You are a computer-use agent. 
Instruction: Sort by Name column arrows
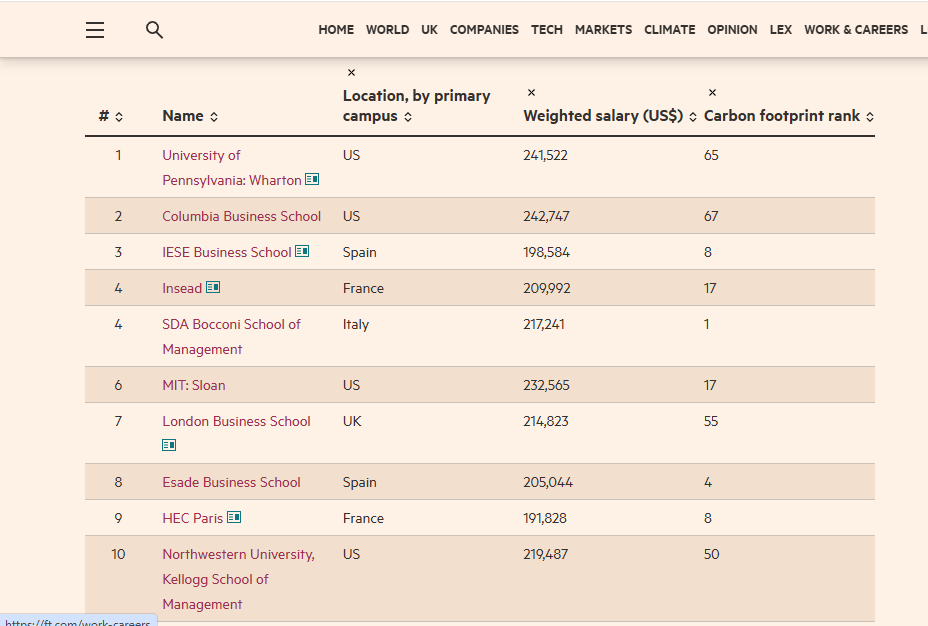[214, 117]
